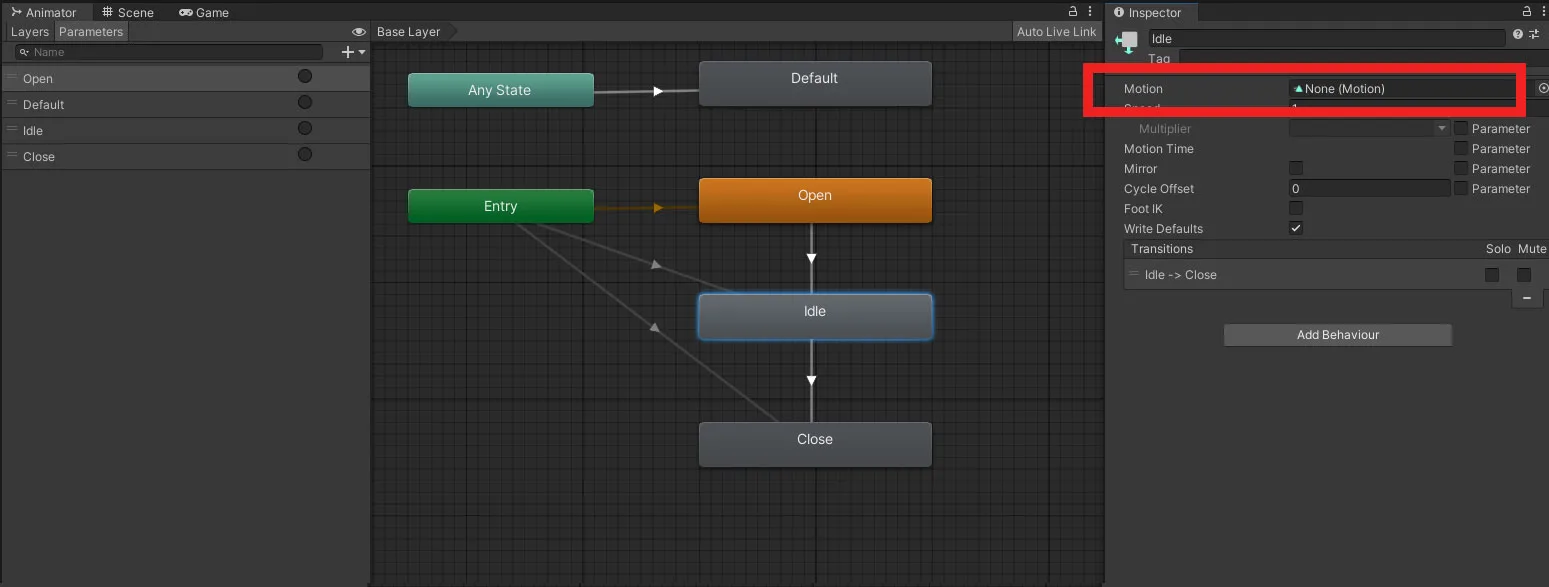Enable the Mirror checkbox

1296,168
